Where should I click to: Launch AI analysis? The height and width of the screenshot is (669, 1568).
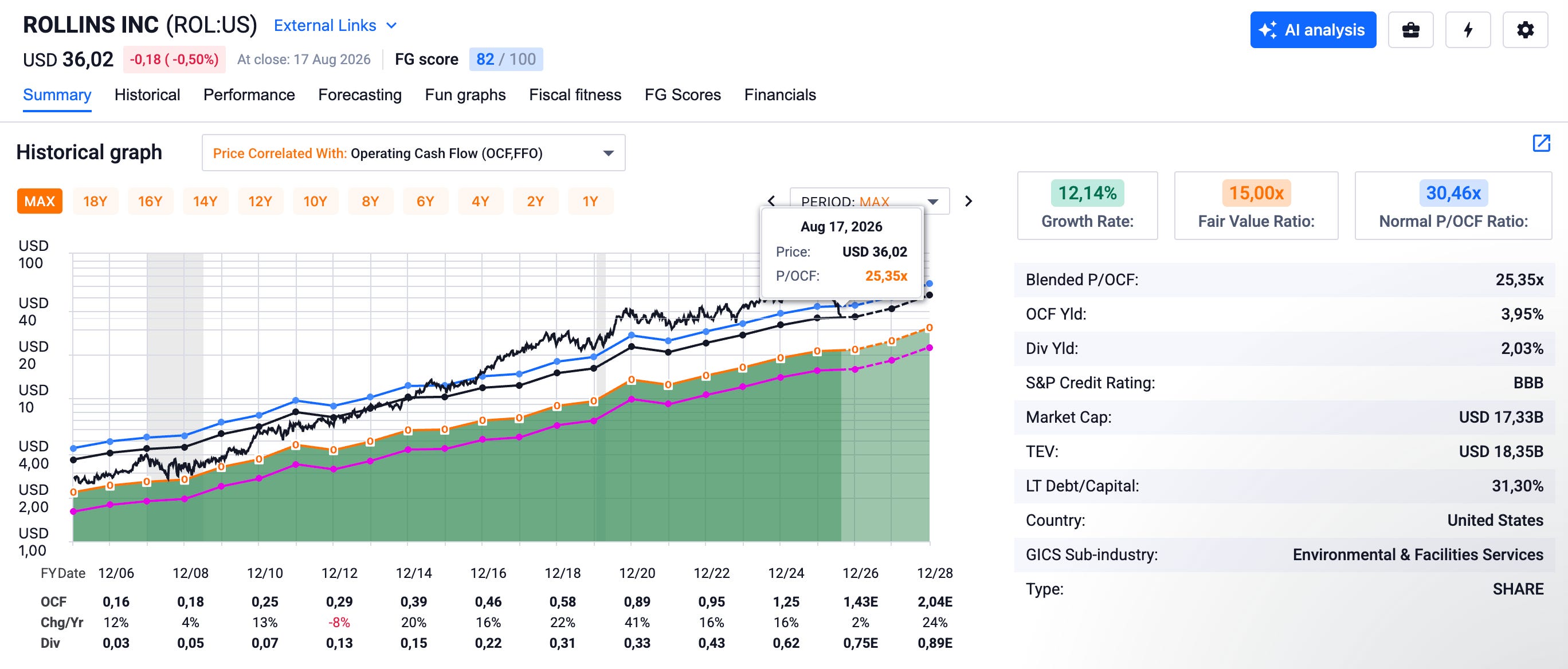[x=1313, y=30]
